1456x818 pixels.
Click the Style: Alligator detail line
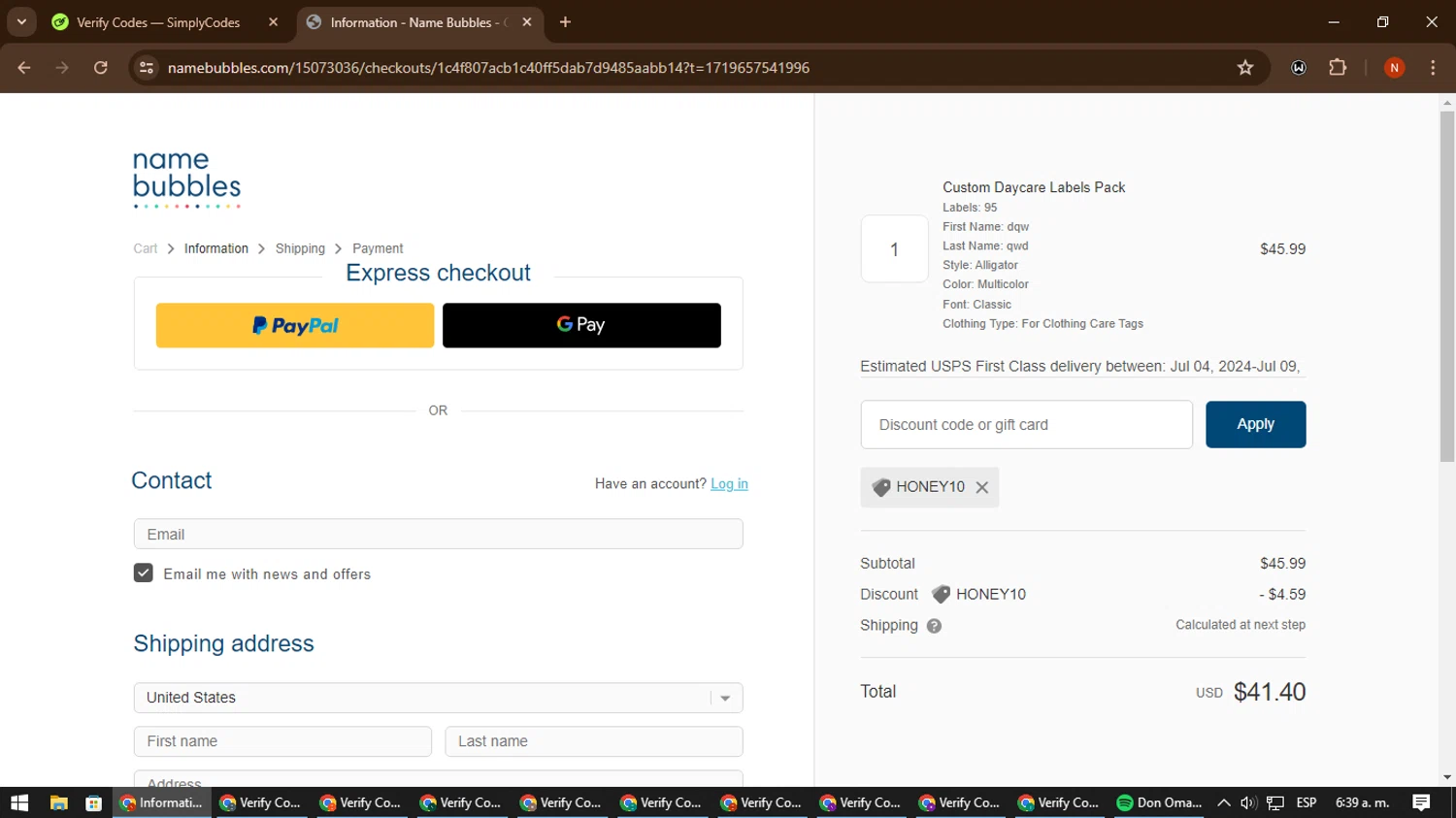pos(980,265)
